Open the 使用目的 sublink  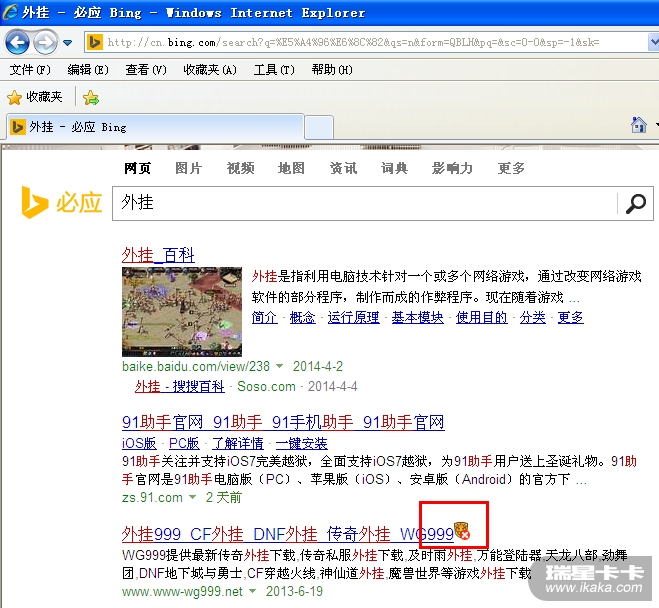482,317
